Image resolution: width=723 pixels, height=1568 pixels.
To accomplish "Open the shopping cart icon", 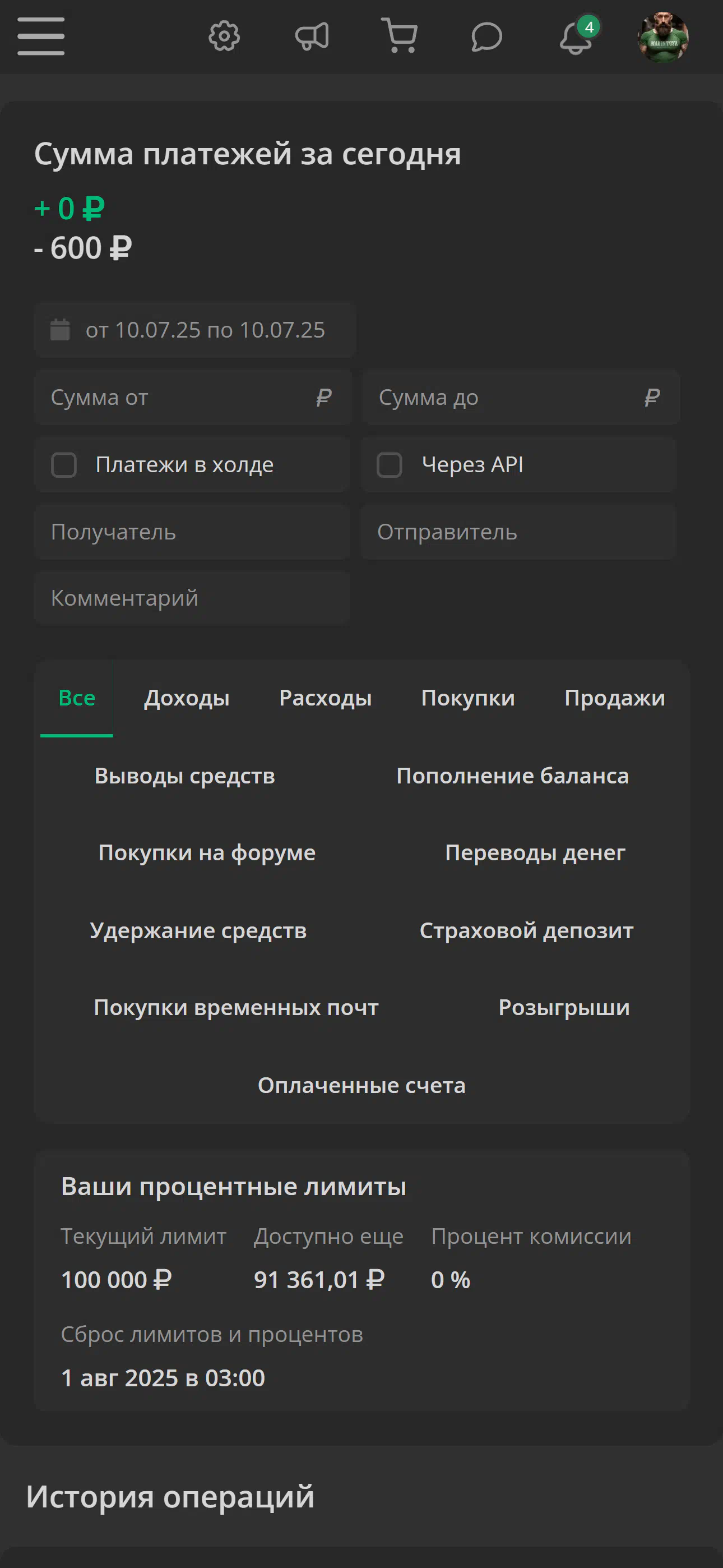I will pos(400,35).
